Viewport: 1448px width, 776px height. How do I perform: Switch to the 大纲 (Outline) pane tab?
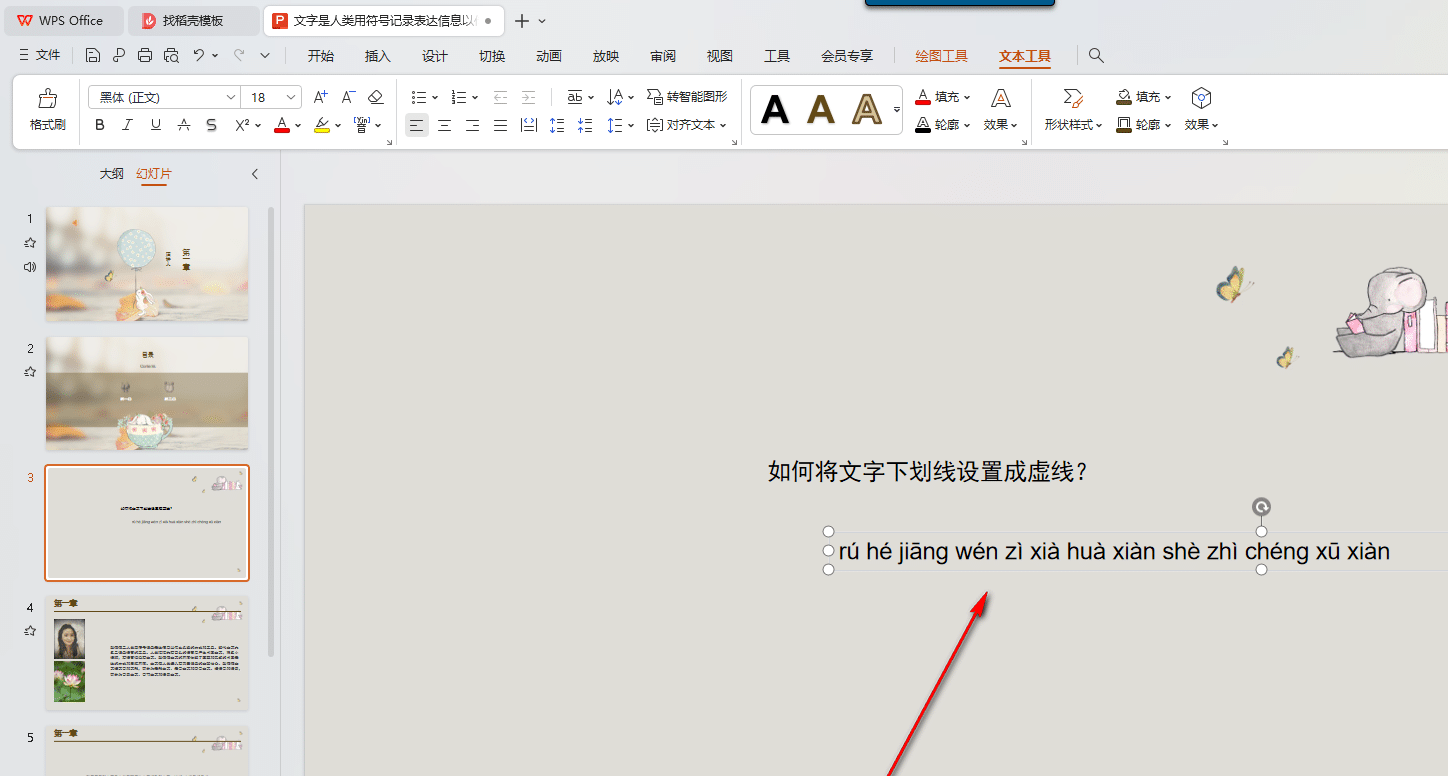pos(112,174)
